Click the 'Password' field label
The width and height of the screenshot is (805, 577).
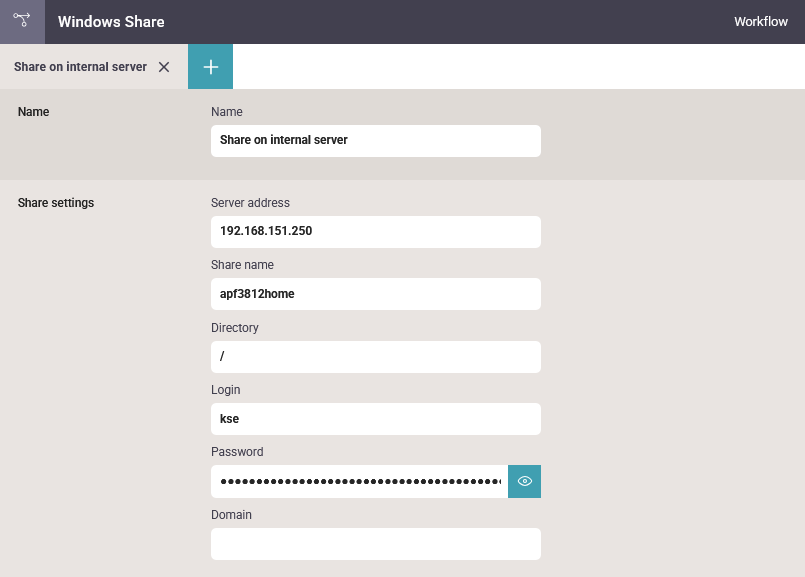pyautogui.click(x=237, y=452)
